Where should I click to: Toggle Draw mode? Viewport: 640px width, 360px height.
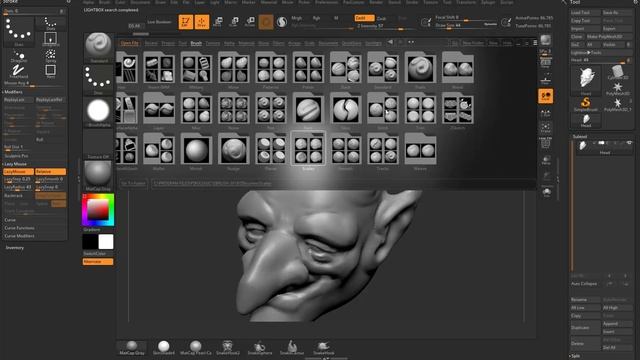pyautogui.click(x=202, y=22)
